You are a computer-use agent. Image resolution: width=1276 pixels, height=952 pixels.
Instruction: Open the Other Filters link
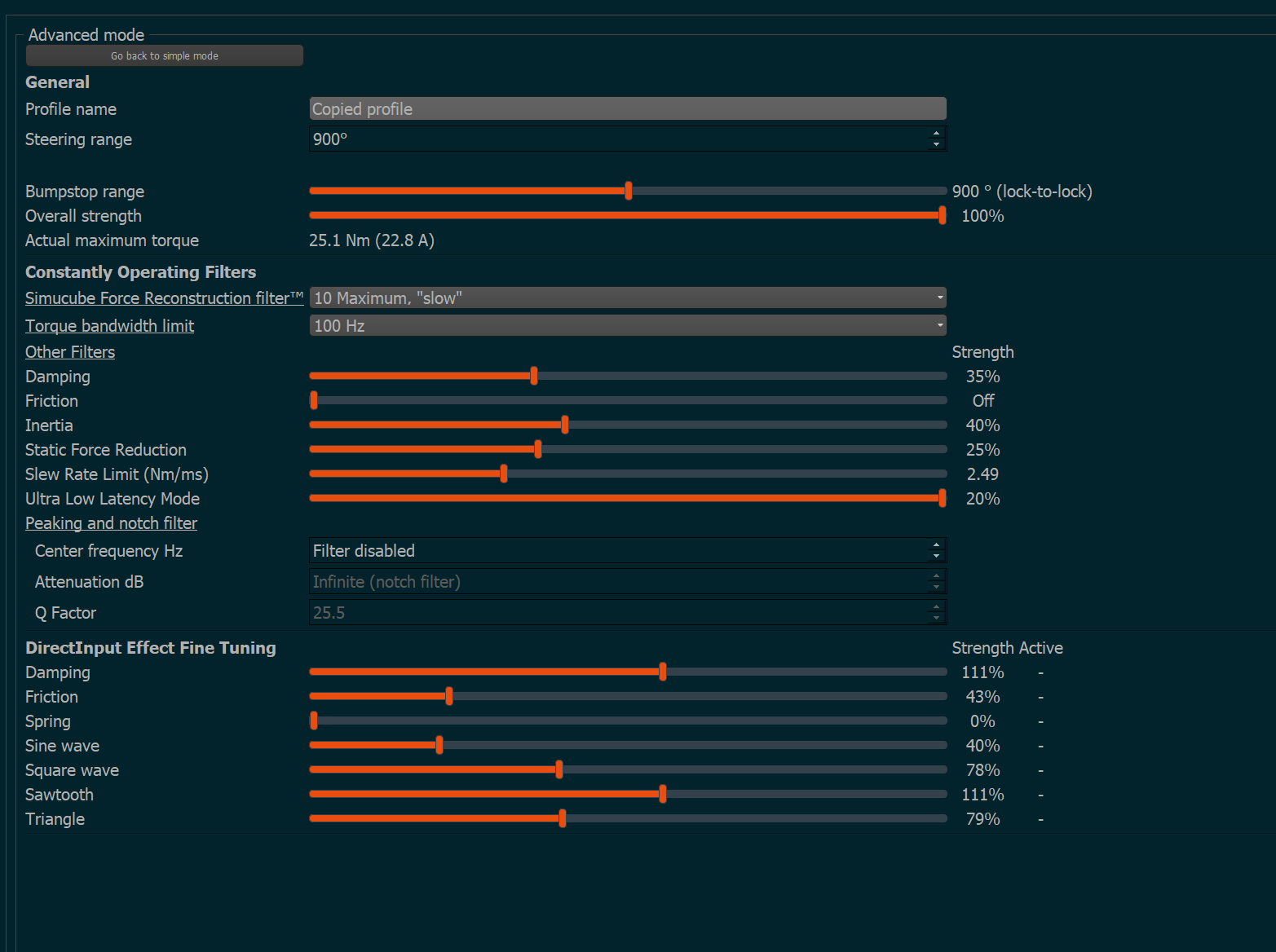[x=70, y=352]
